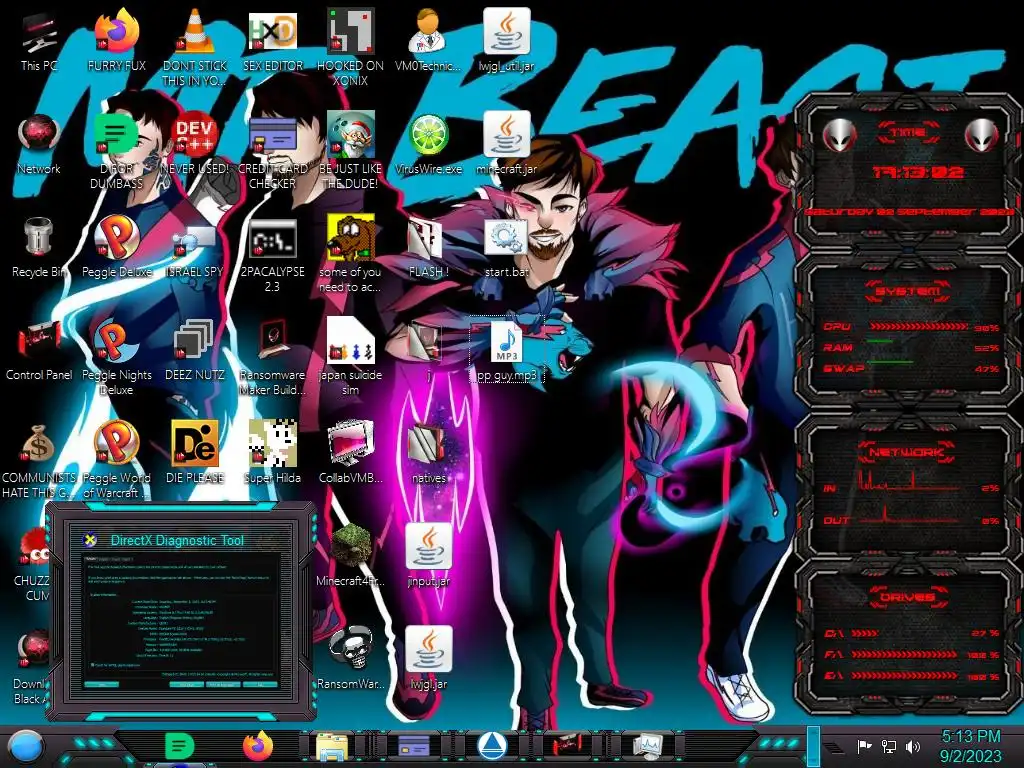
Task: Select minecraft.jar file
Action: point(506,145)
